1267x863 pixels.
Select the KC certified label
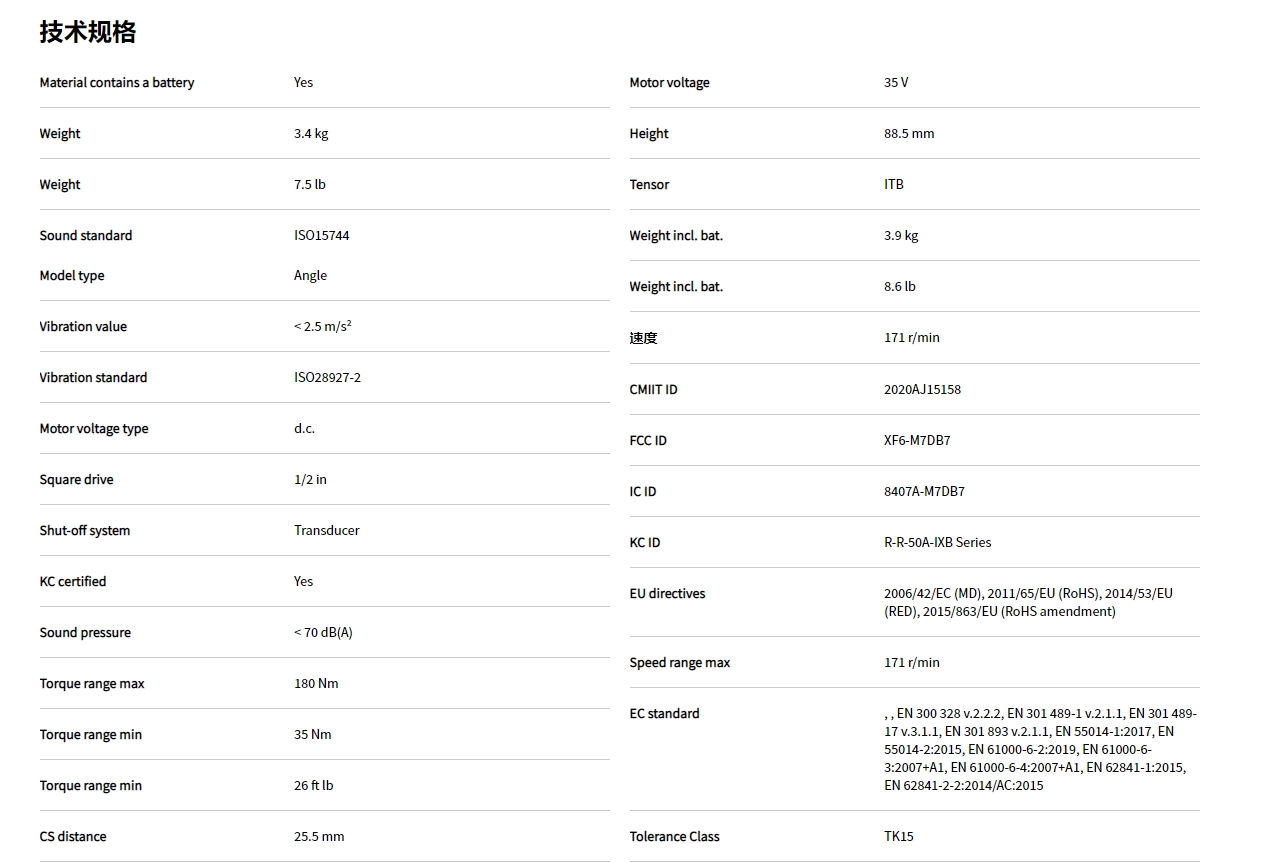pyautogui.click(x=73, y=582)
